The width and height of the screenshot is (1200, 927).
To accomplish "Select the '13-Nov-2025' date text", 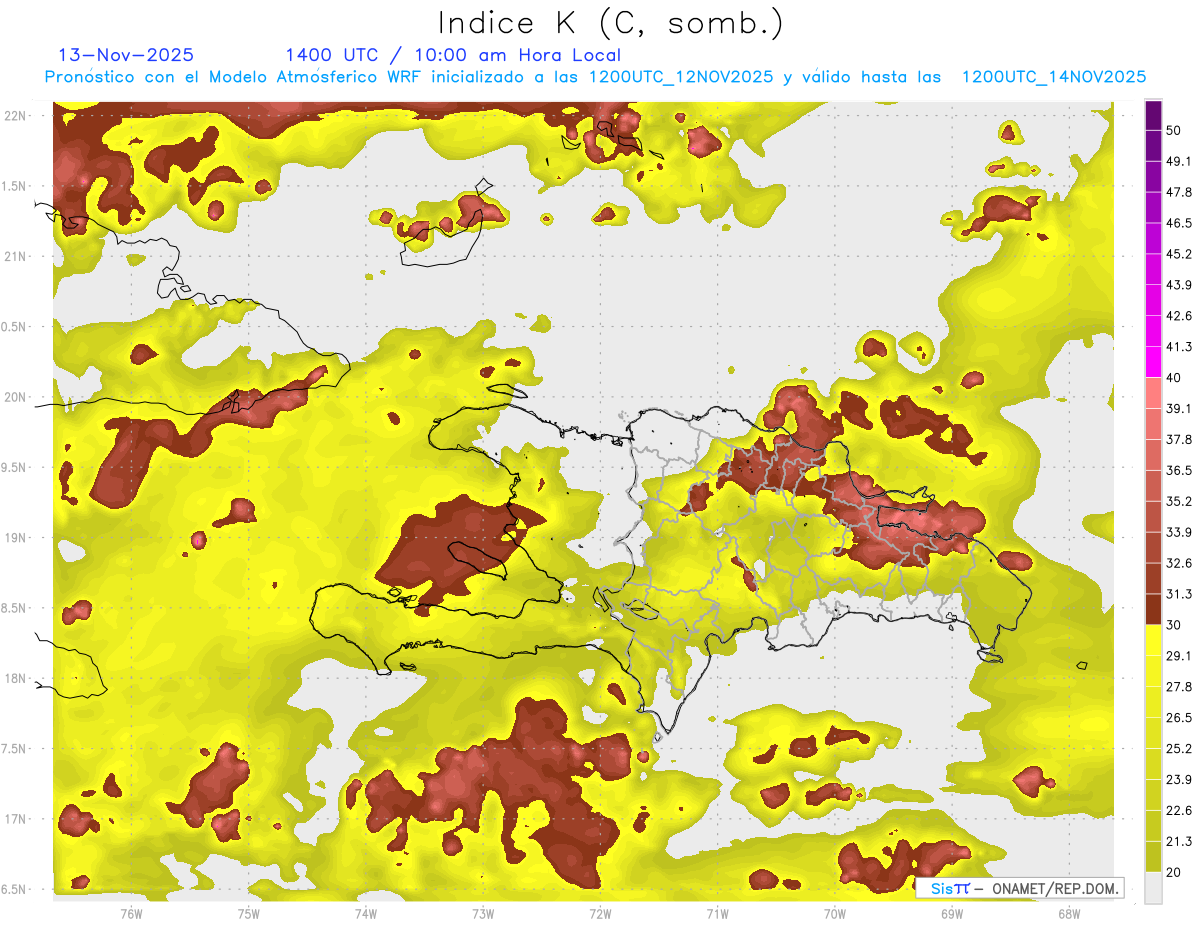I will tap(126, 55).
